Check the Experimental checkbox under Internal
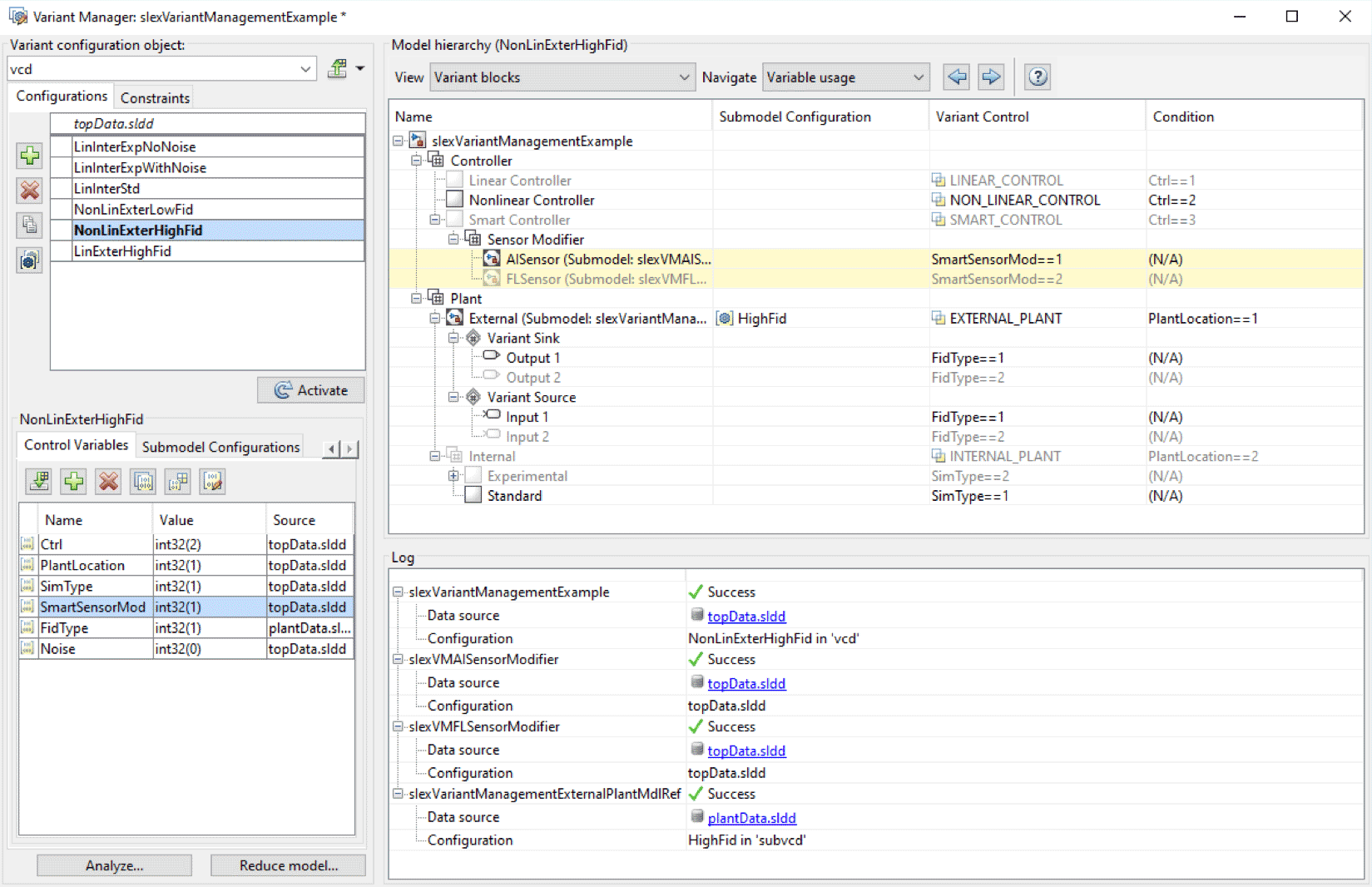The width and height of the screenshot is (1372, 887). [473, 475]
